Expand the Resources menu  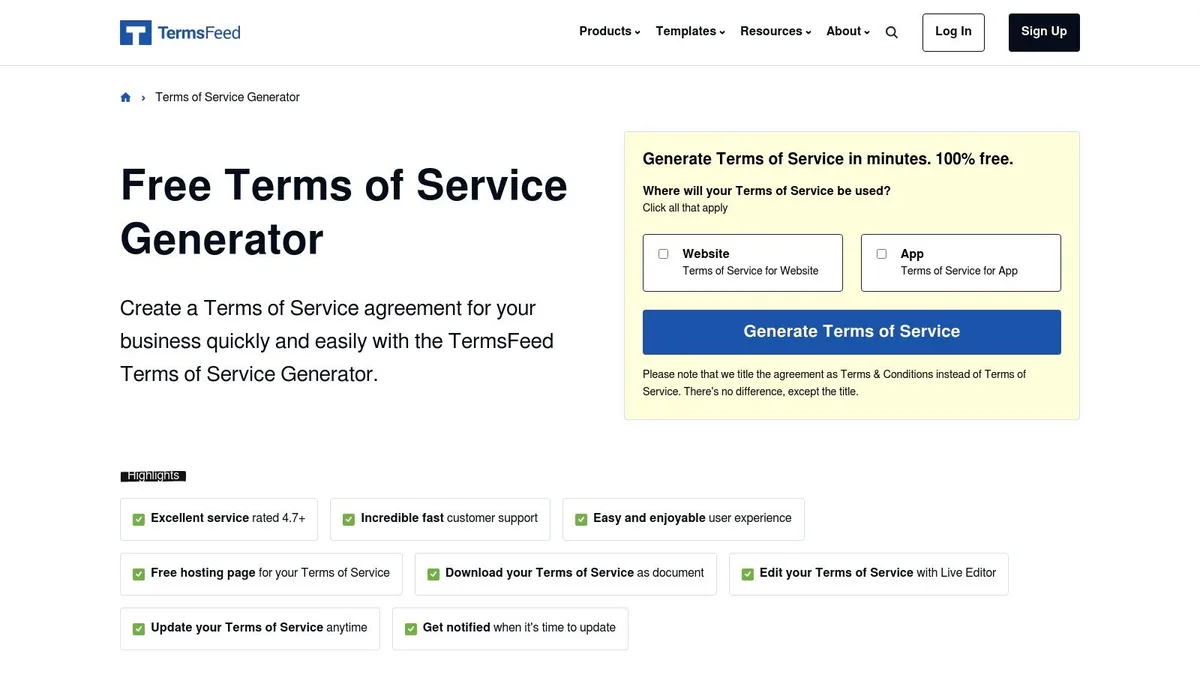point(776,31)
